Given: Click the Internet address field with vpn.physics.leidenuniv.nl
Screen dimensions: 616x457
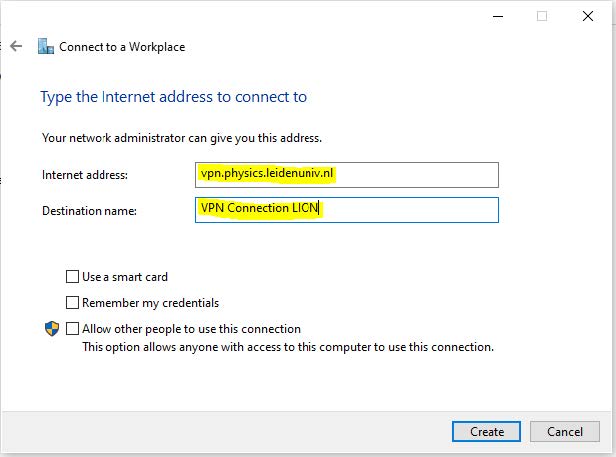Looking at the screenshot, I should 347,174.
